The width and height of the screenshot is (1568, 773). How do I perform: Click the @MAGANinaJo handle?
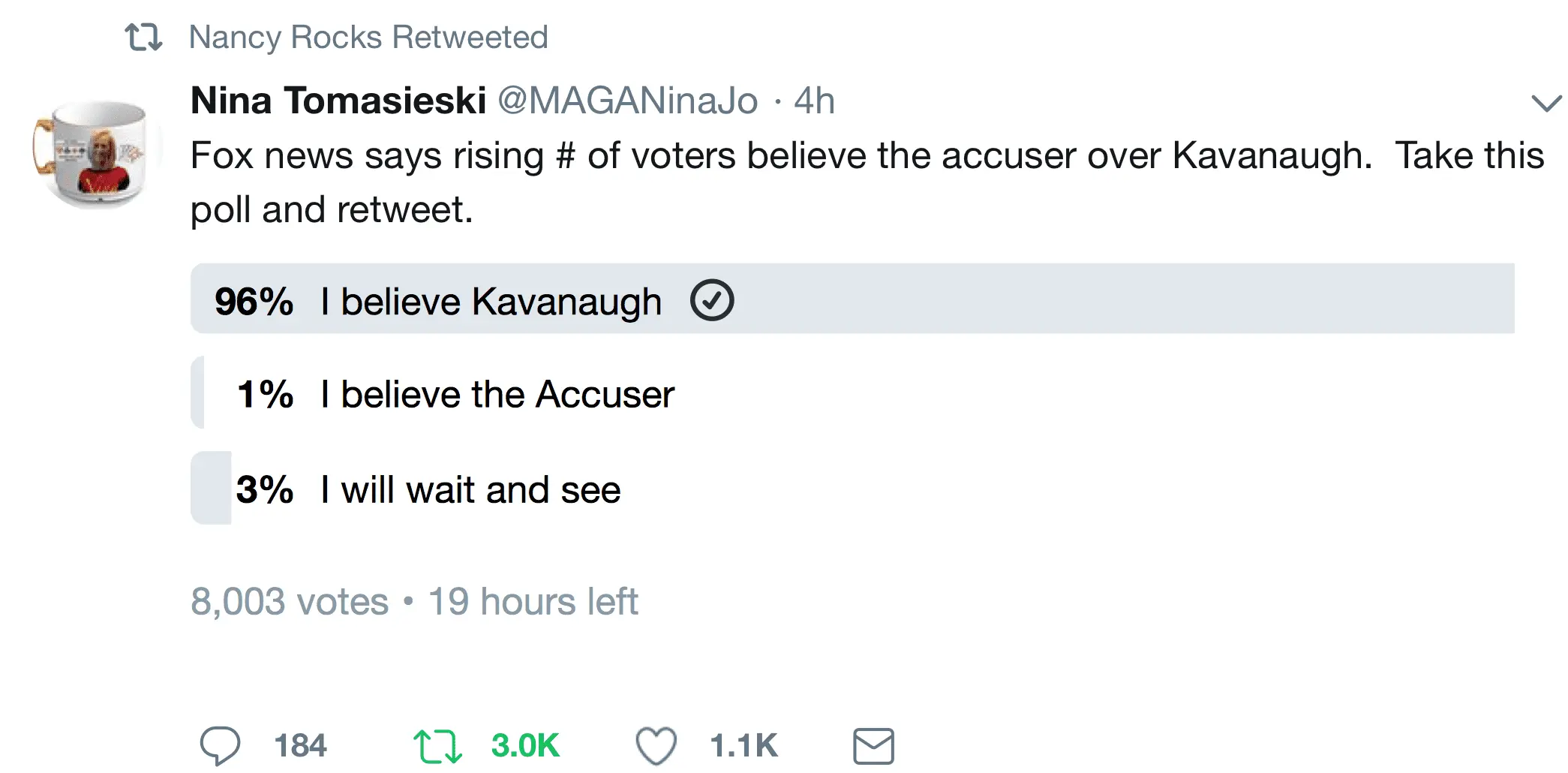(x=628, y=101)
